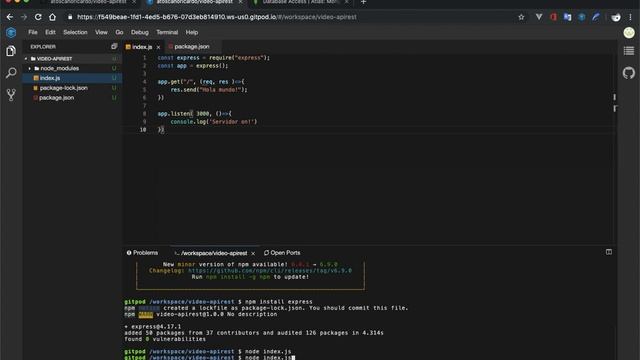The width and height of the screenshot is (640, 360).
Task: Collapse the VIDEO-APIREST root folder
Action: [x=26, y=59]
